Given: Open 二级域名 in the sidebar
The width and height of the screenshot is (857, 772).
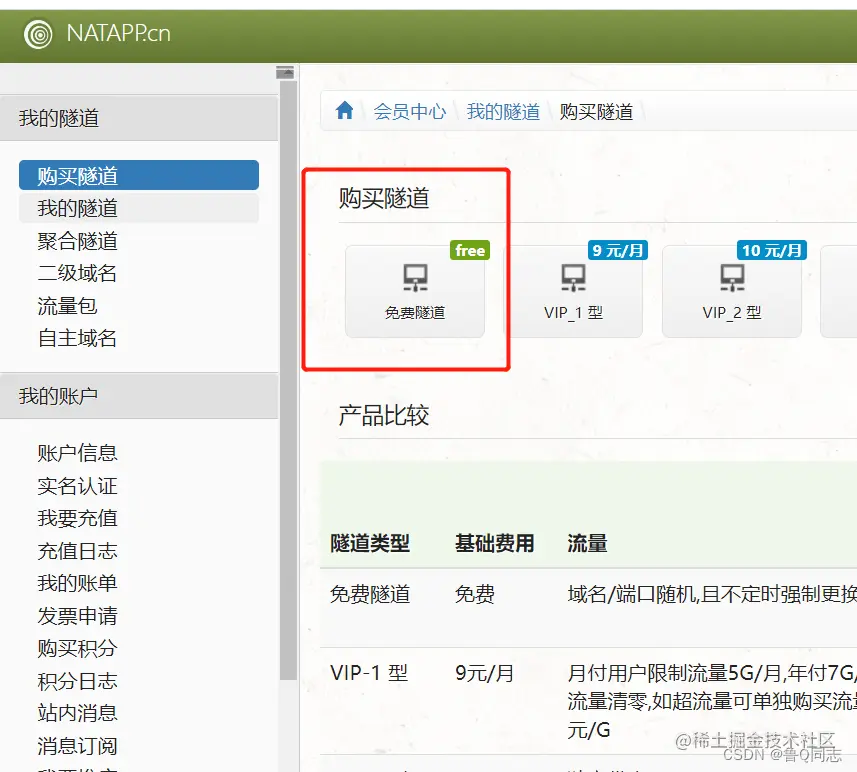Looking at the screenshot, I should pyautogui.click(x=78, y=273).
